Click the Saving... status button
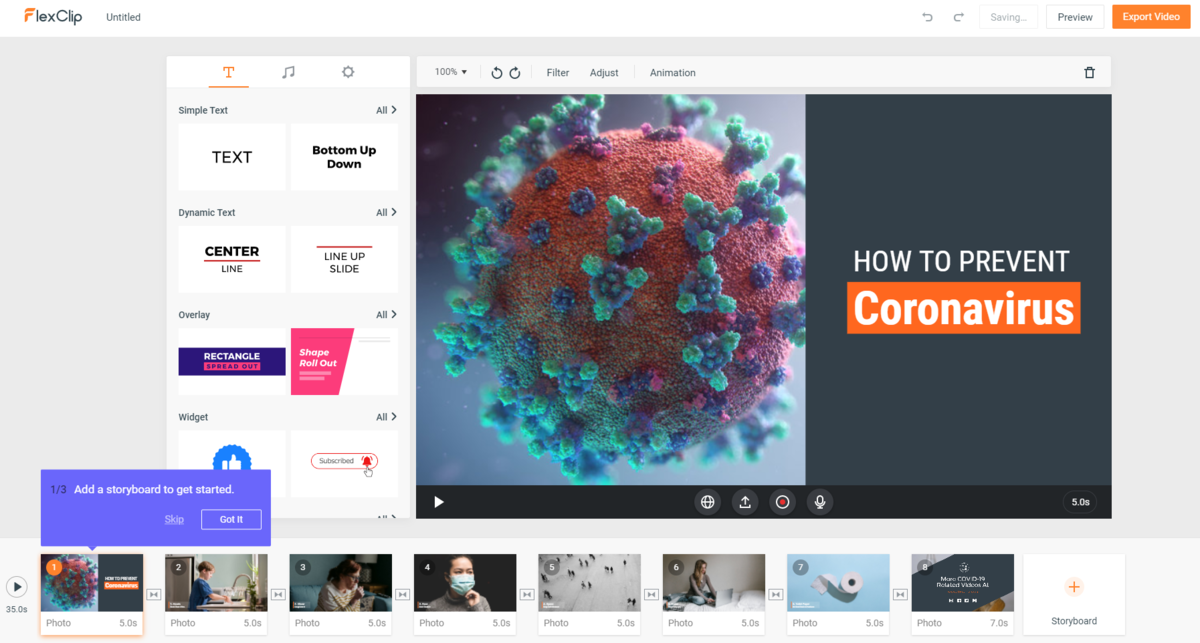This screenshot has width=1200, height=643. [1008, 17]
